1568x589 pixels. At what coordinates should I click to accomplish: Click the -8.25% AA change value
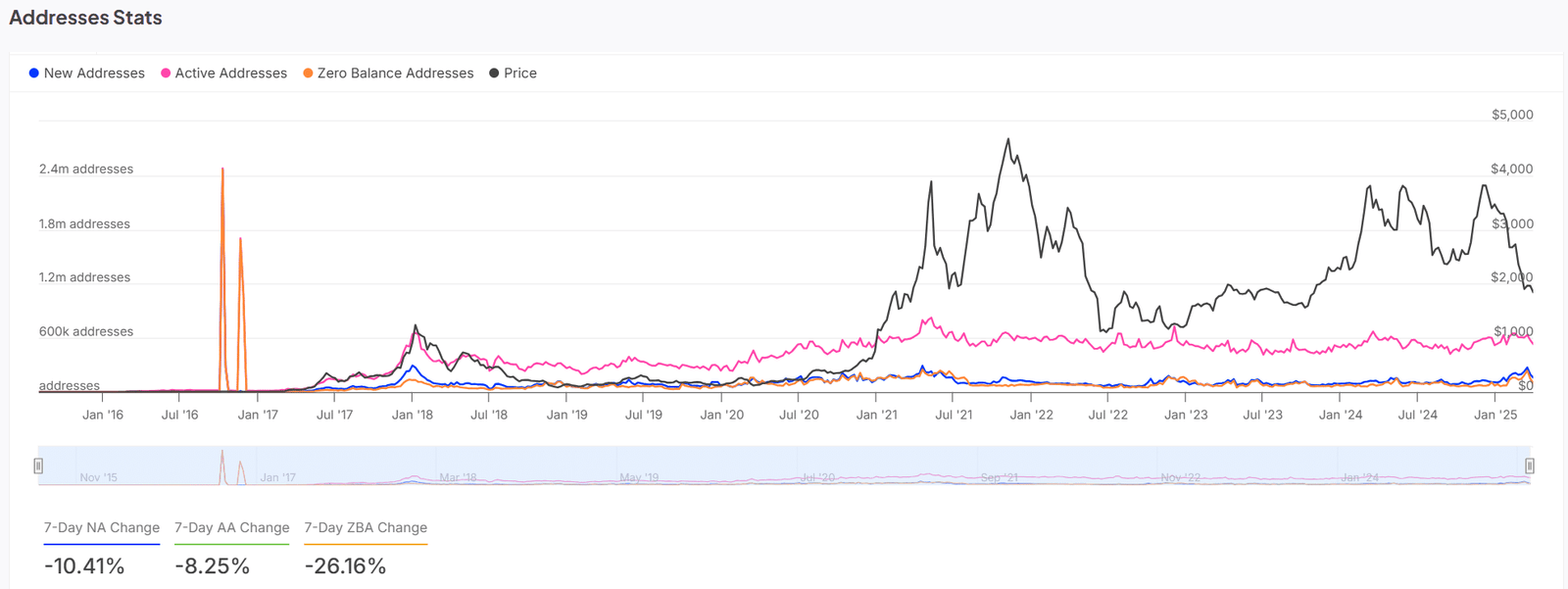(x=213, y=566)
